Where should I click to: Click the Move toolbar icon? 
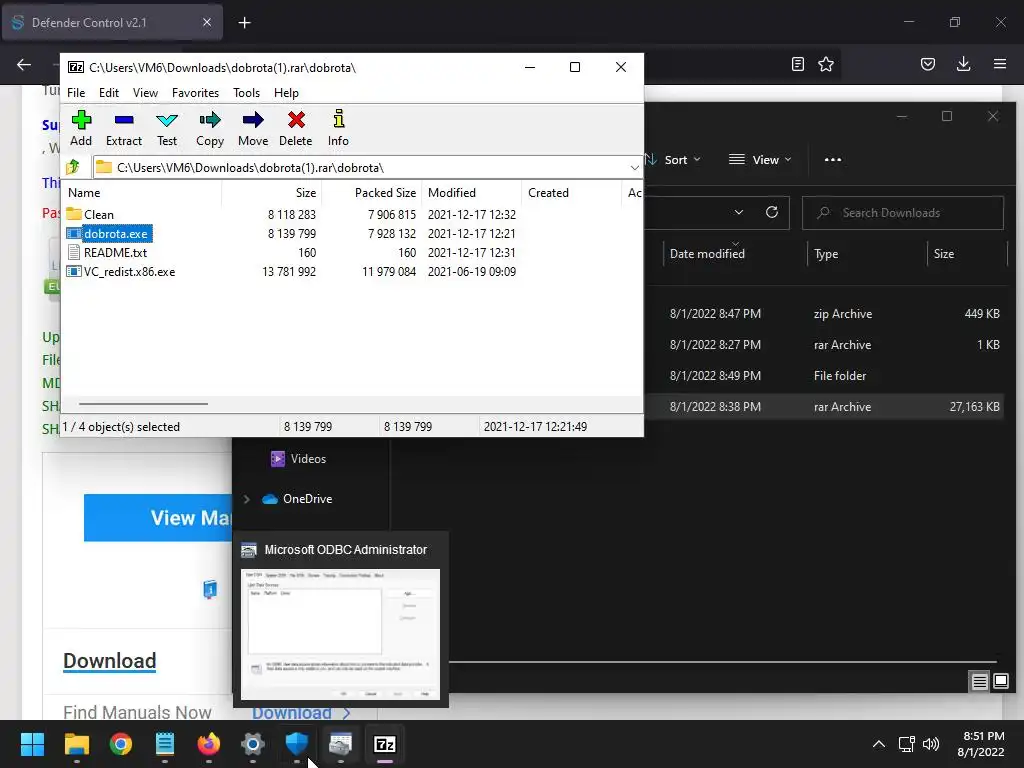click(253, 128)
